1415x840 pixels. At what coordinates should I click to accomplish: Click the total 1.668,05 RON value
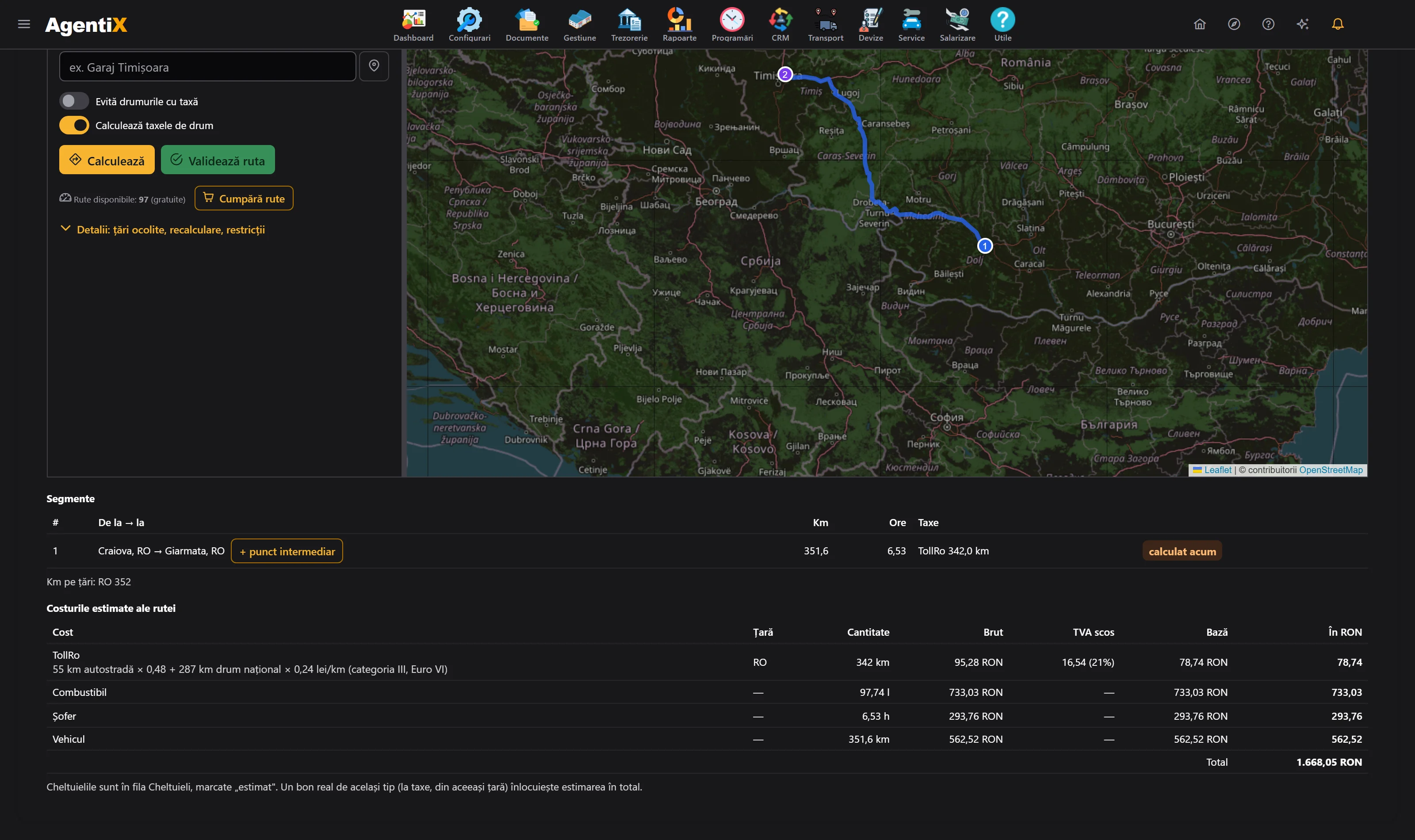[1329, 762]
